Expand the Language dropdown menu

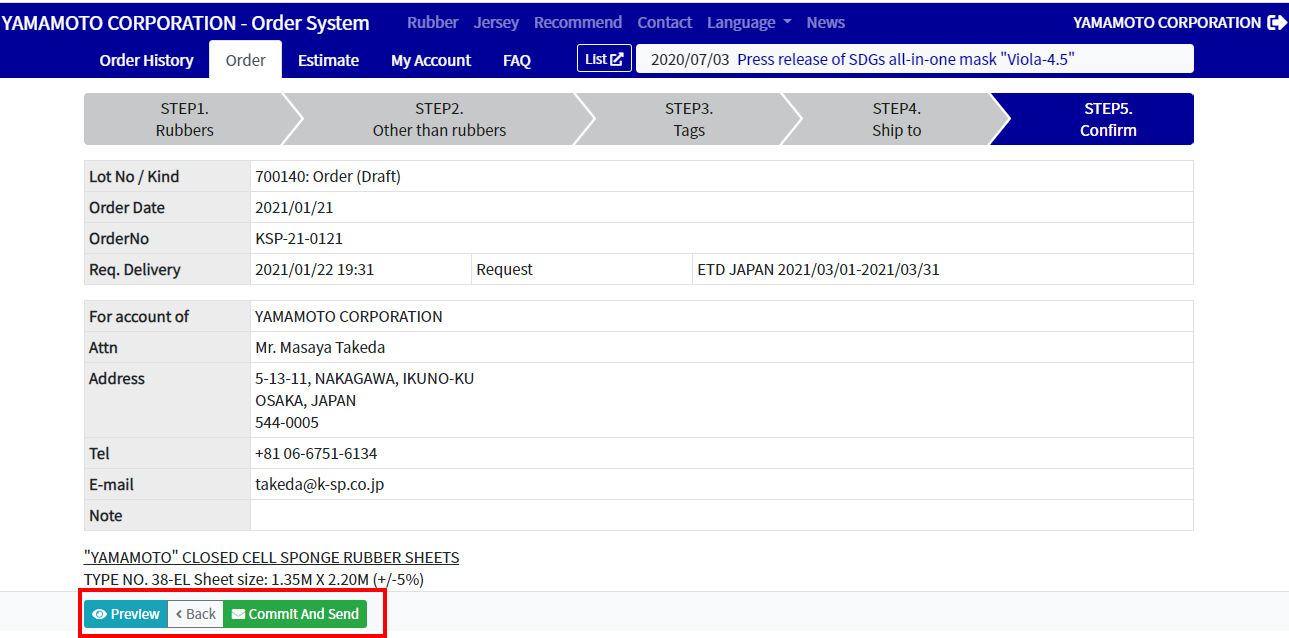click(749, 22)
